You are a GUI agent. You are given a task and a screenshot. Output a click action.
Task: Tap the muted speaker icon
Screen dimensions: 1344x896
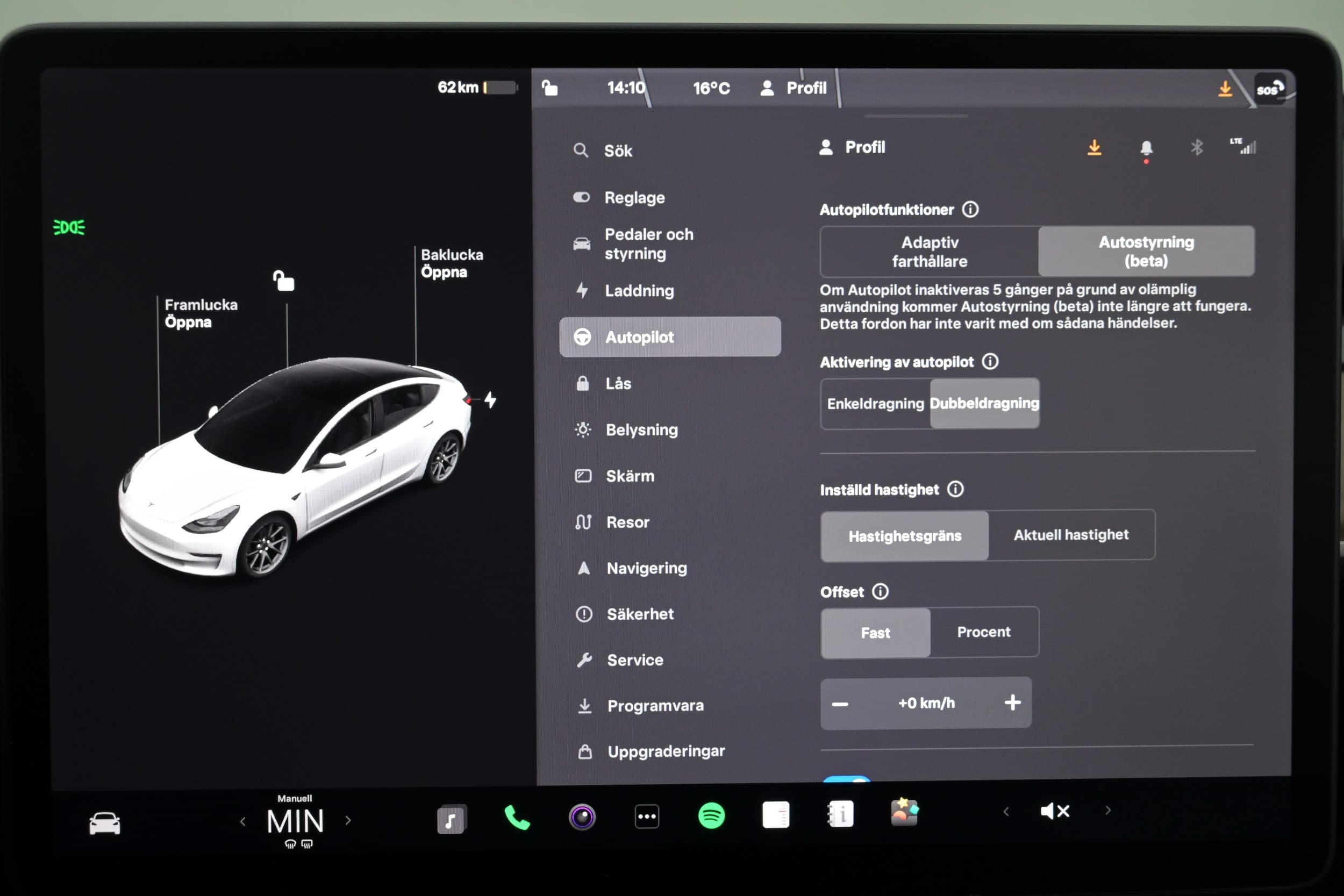click(1055, 811)
